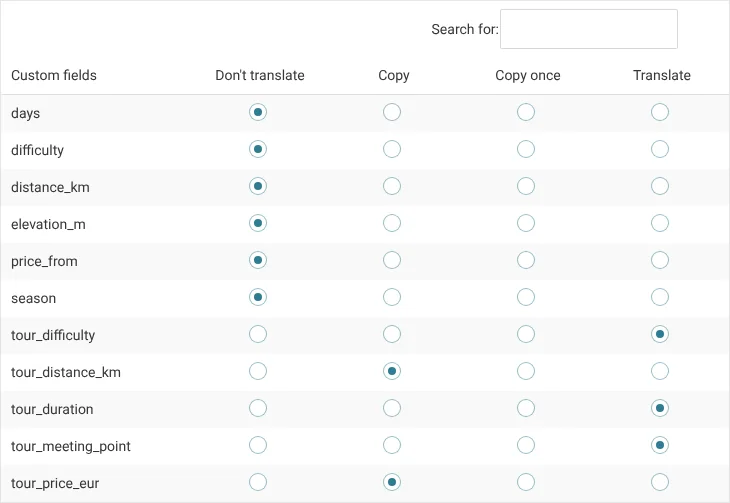The height and width of the screenshot is (503, 730).
Task: Select Translate for tour_difficulty field
Action: [660, 334]
